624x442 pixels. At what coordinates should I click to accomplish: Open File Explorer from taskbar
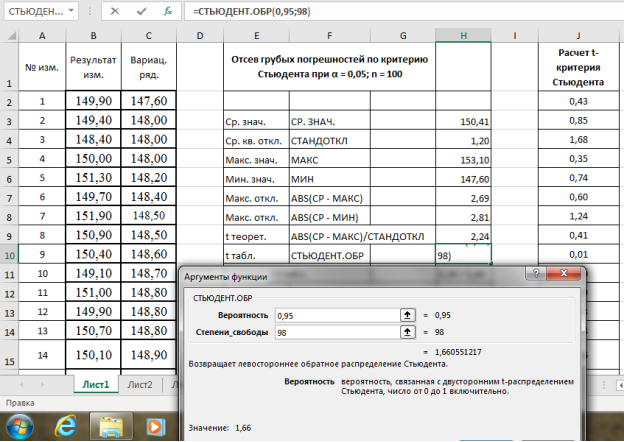pos(111,427)
